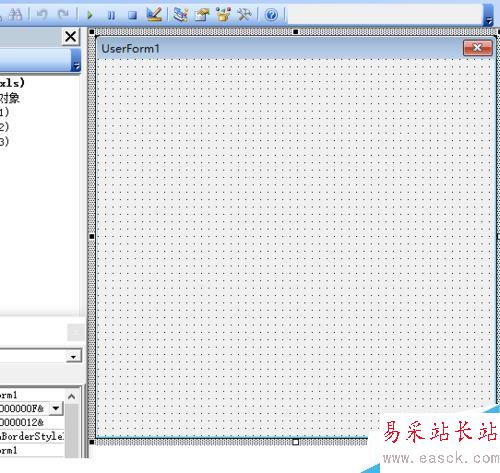Screen dimensions: 500x473
Task: Click the left-middle form sizing handle
Action: click(x=92, y=237)
